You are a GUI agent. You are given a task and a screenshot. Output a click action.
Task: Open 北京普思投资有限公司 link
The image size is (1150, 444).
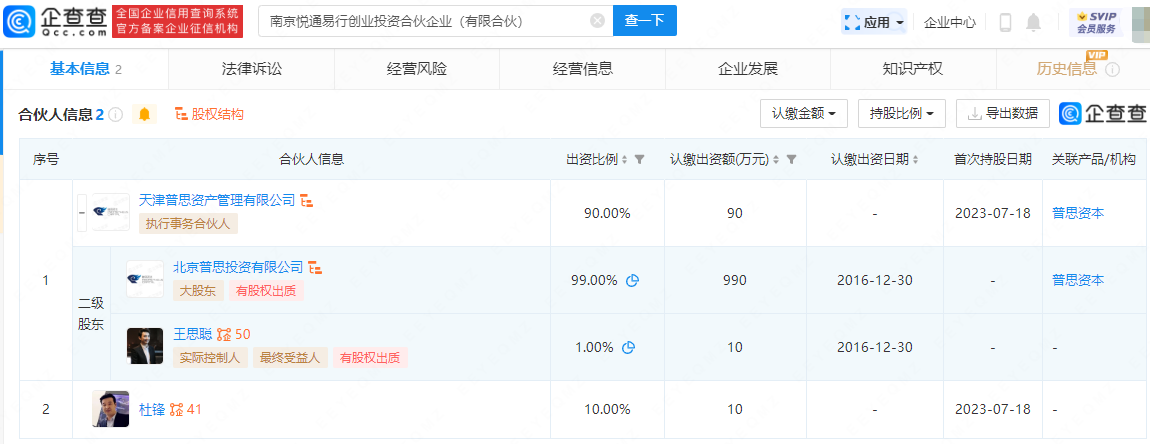pyautogui.click(x=238, y=267)
